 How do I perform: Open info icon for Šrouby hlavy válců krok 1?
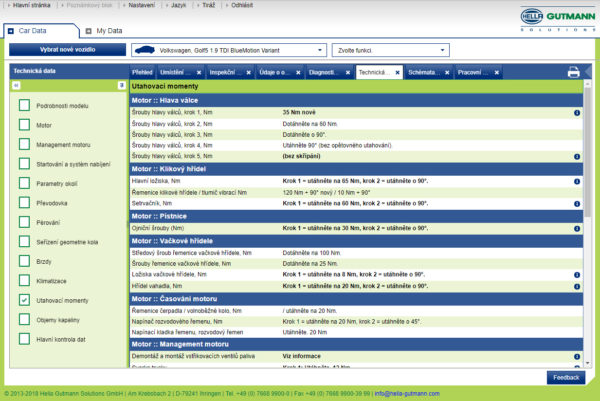tap(577, 113)
